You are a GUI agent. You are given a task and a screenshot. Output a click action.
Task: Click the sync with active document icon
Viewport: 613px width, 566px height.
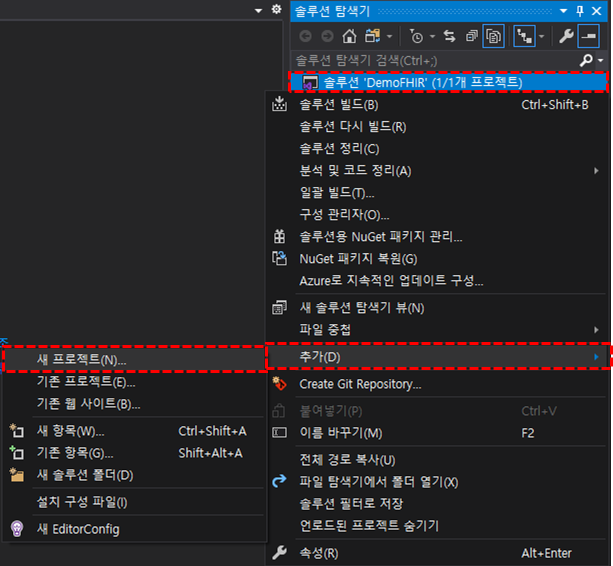click(x=450, y=36)
